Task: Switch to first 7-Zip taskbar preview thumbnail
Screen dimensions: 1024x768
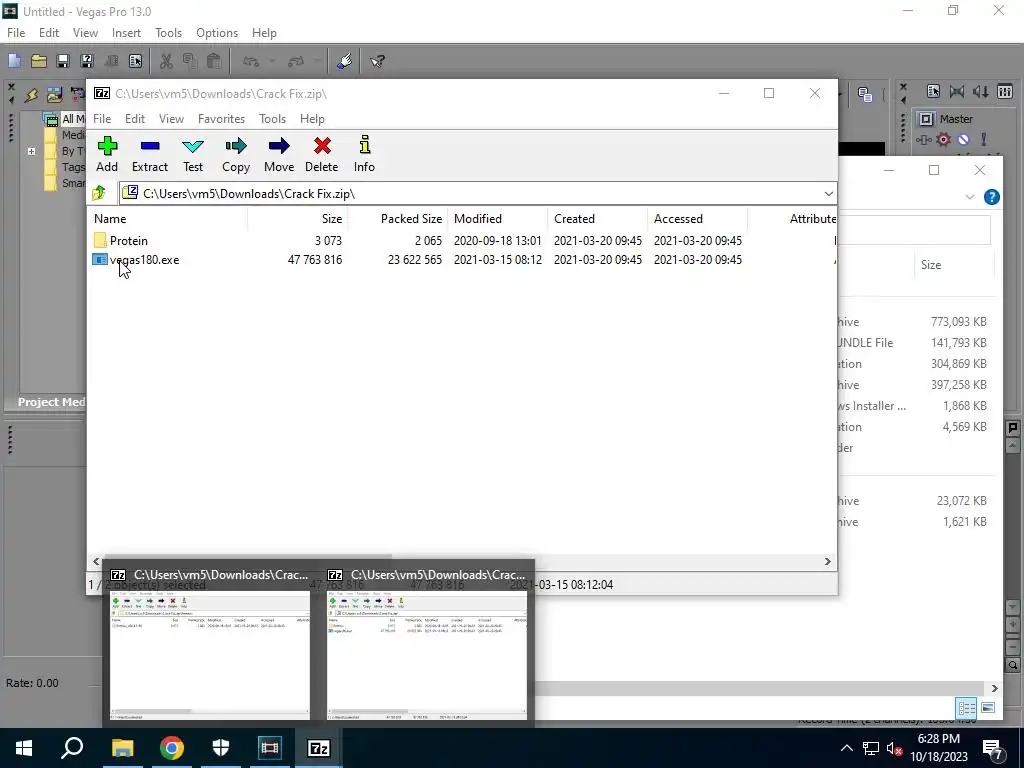Action: click(210, 643)
